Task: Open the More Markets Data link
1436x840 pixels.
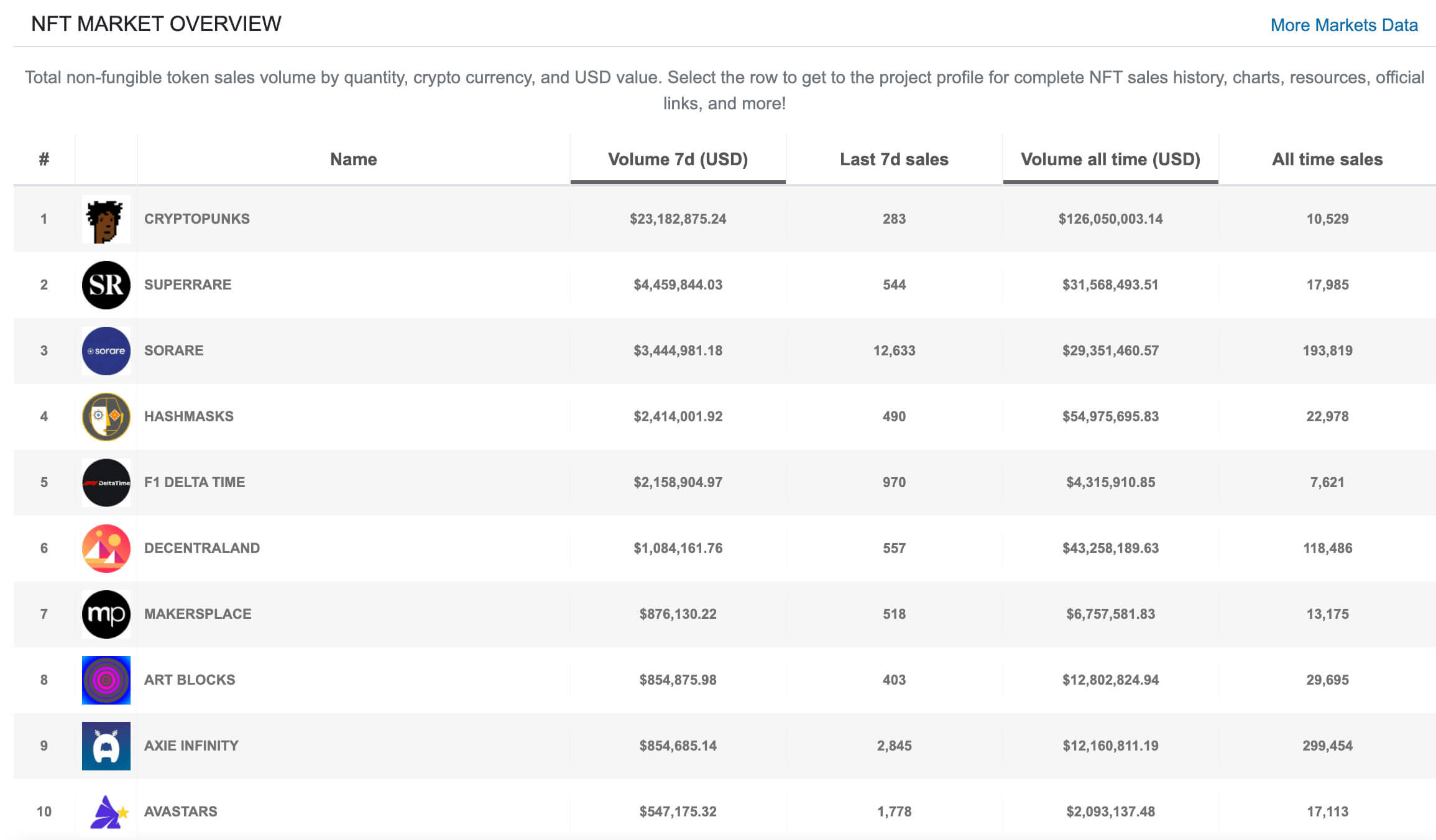Action: [1343, 25]
